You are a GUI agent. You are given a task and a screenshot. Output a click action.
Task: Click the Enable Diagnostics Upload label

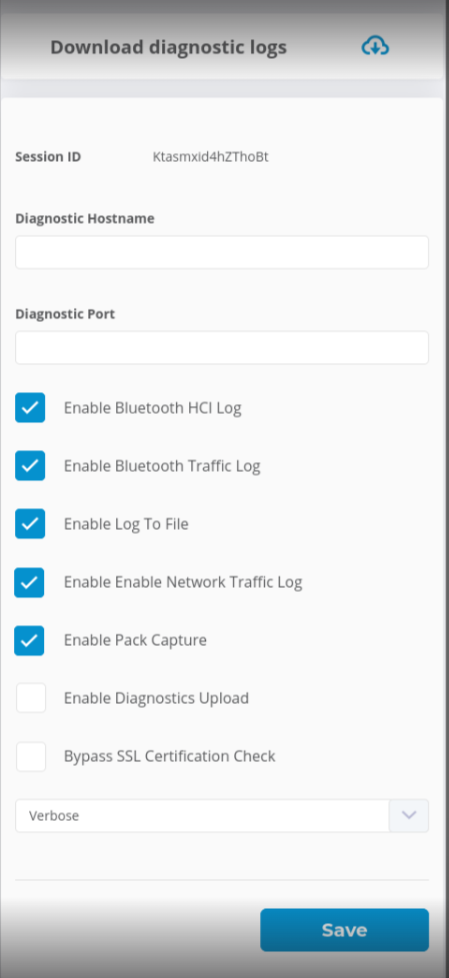pyautogui.click(x=156, y=699)
